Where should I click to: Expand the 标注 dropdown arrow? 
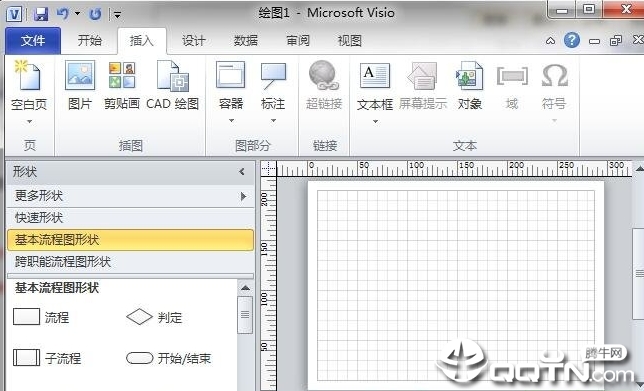[x=273, y=121]
